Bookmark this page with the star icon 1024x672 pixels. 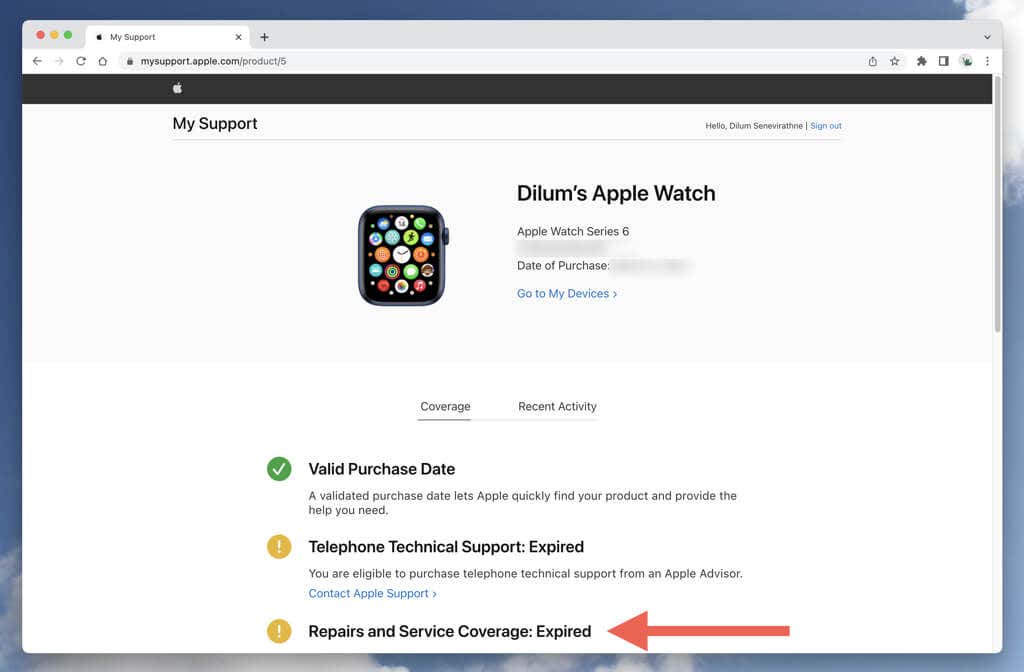point(895,61)
